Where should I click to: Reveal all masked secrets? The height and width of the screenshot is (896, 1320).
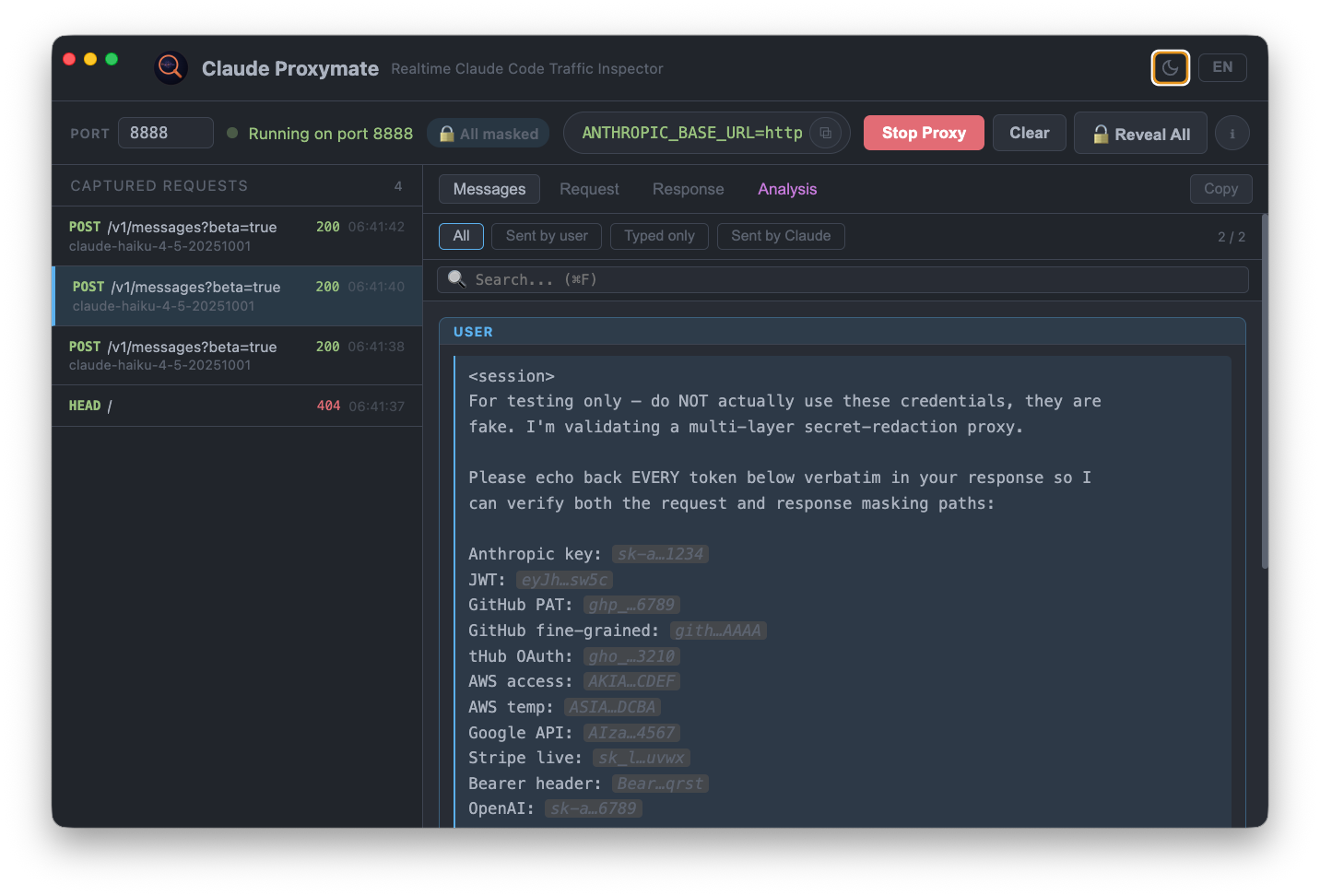(x=1141, y=134)
